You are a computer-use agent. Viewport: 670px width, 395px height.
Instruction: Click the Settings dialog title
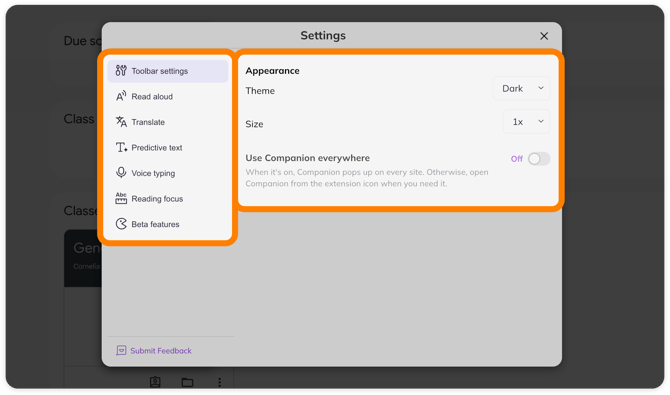(x=323, y=35)
